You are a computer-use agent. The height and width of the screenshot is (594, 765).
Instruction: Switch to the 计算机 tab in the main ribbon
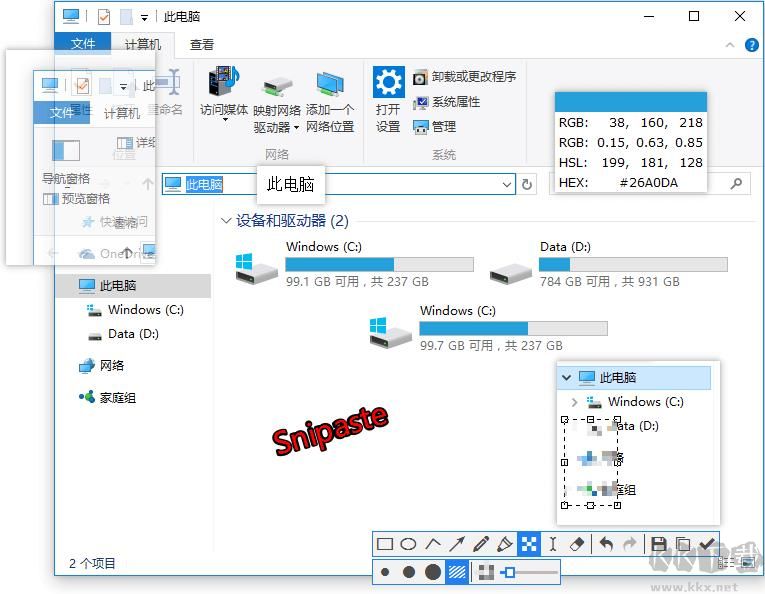click(143, 44)
